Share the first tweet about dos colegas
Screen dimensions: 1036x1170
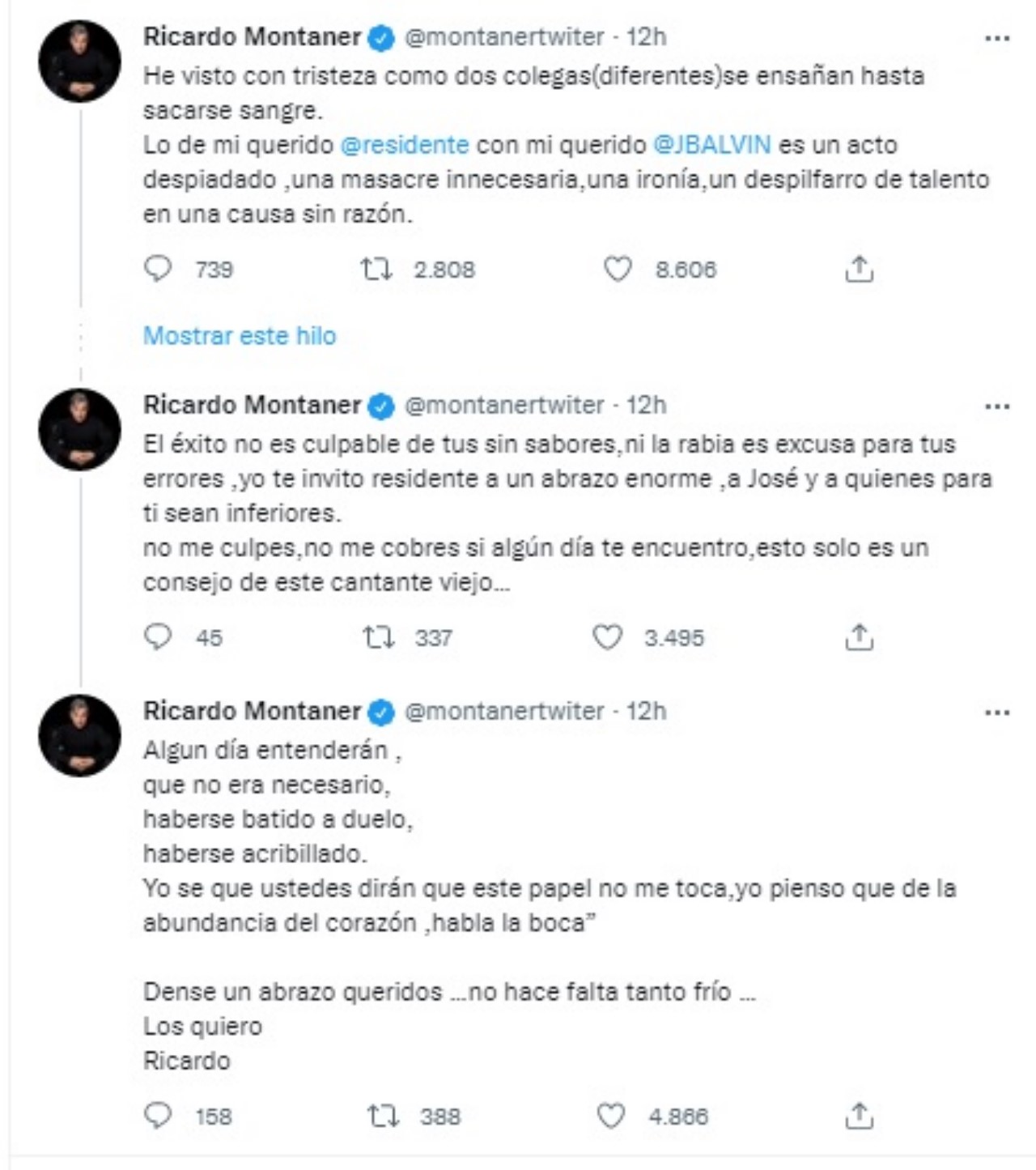tap(859, 269)
